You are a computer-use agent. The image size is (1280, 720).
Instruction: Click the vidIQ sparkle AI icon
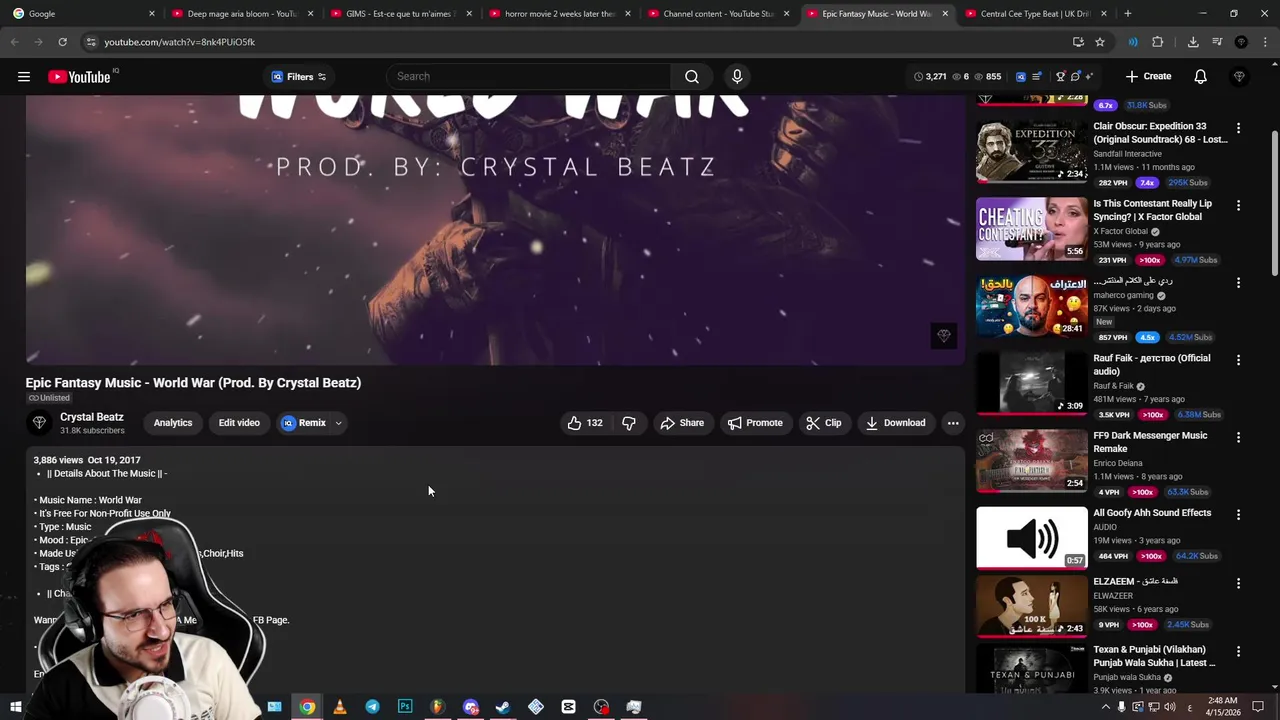tap(1089, 76)
